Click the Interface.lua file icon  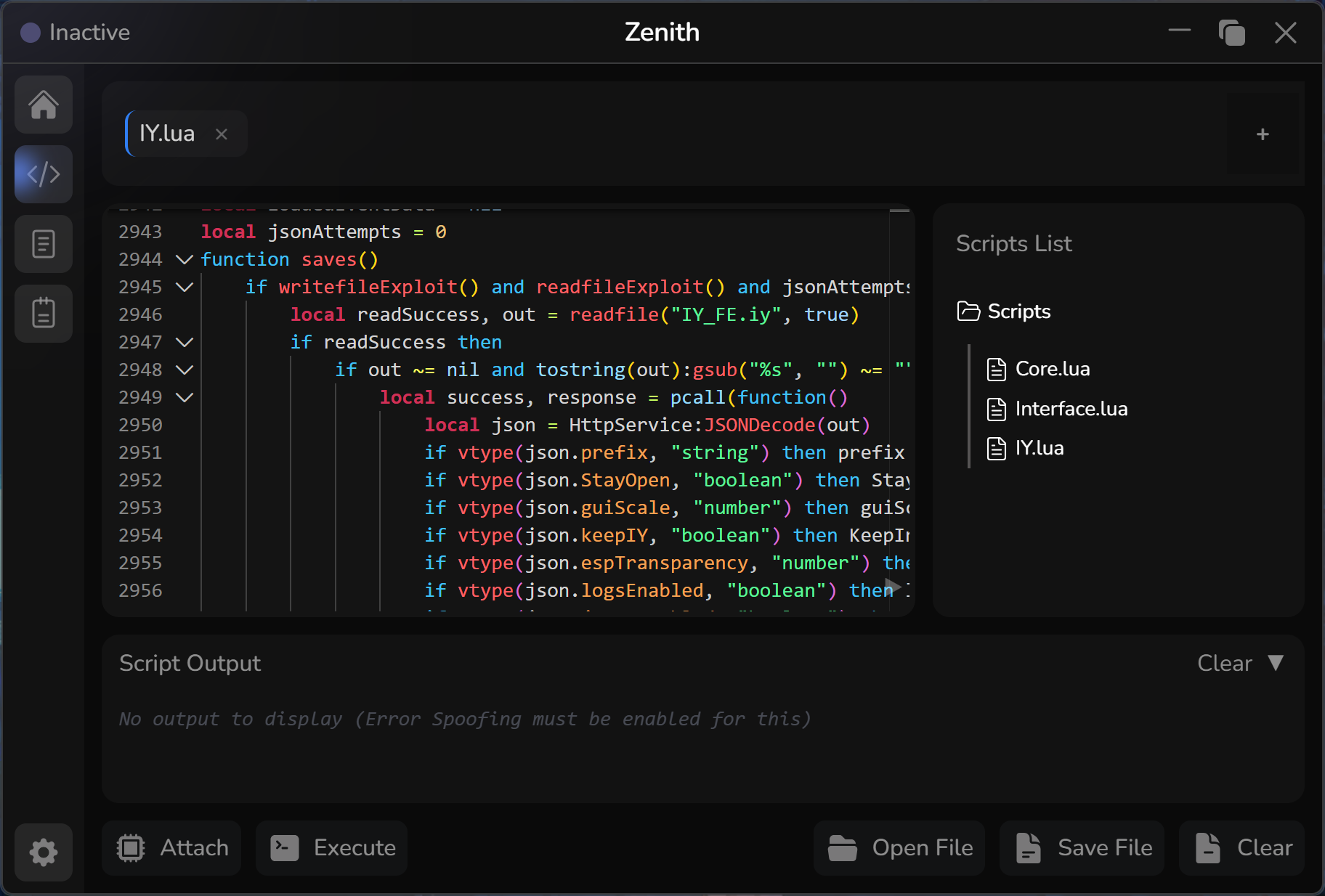997,409
